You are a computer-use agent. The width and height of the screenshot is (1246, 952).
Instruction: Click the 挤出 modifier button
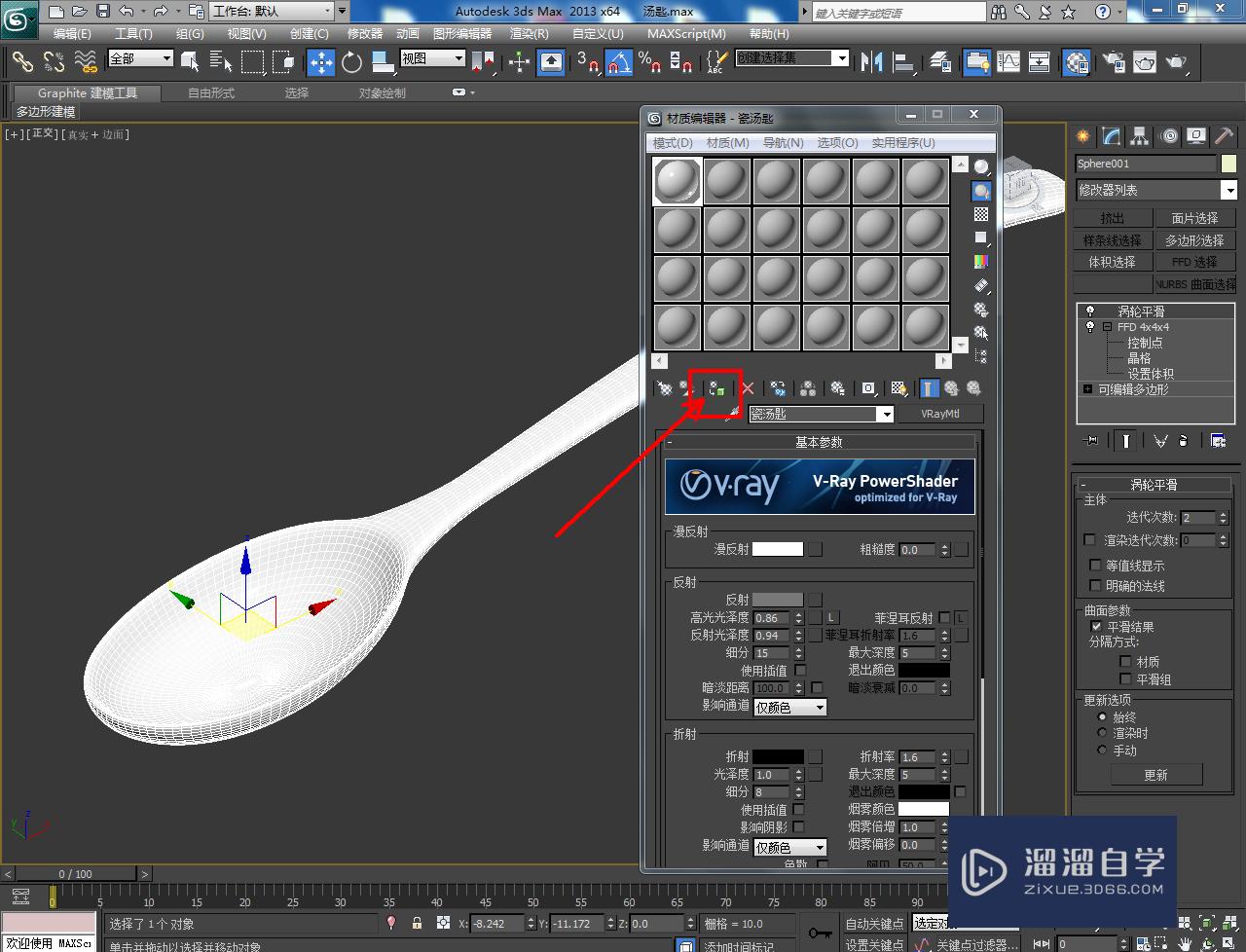pos(1113,218)
